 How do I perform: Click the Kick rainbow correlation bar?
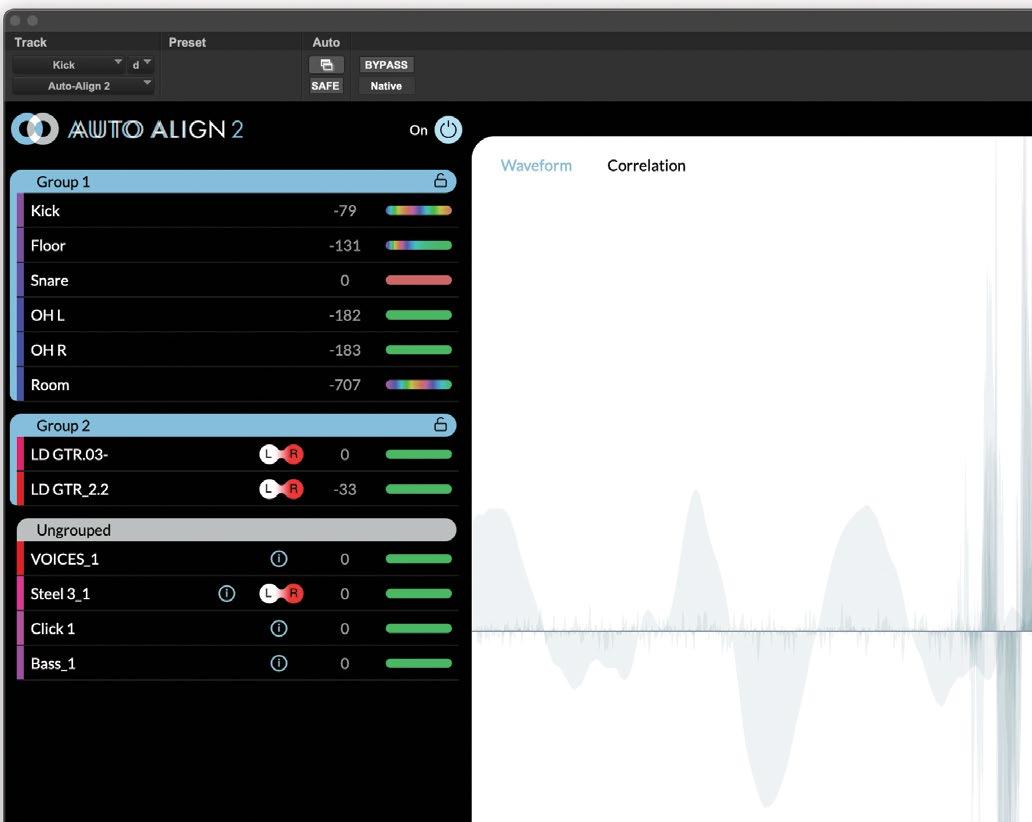click(419, 211)
